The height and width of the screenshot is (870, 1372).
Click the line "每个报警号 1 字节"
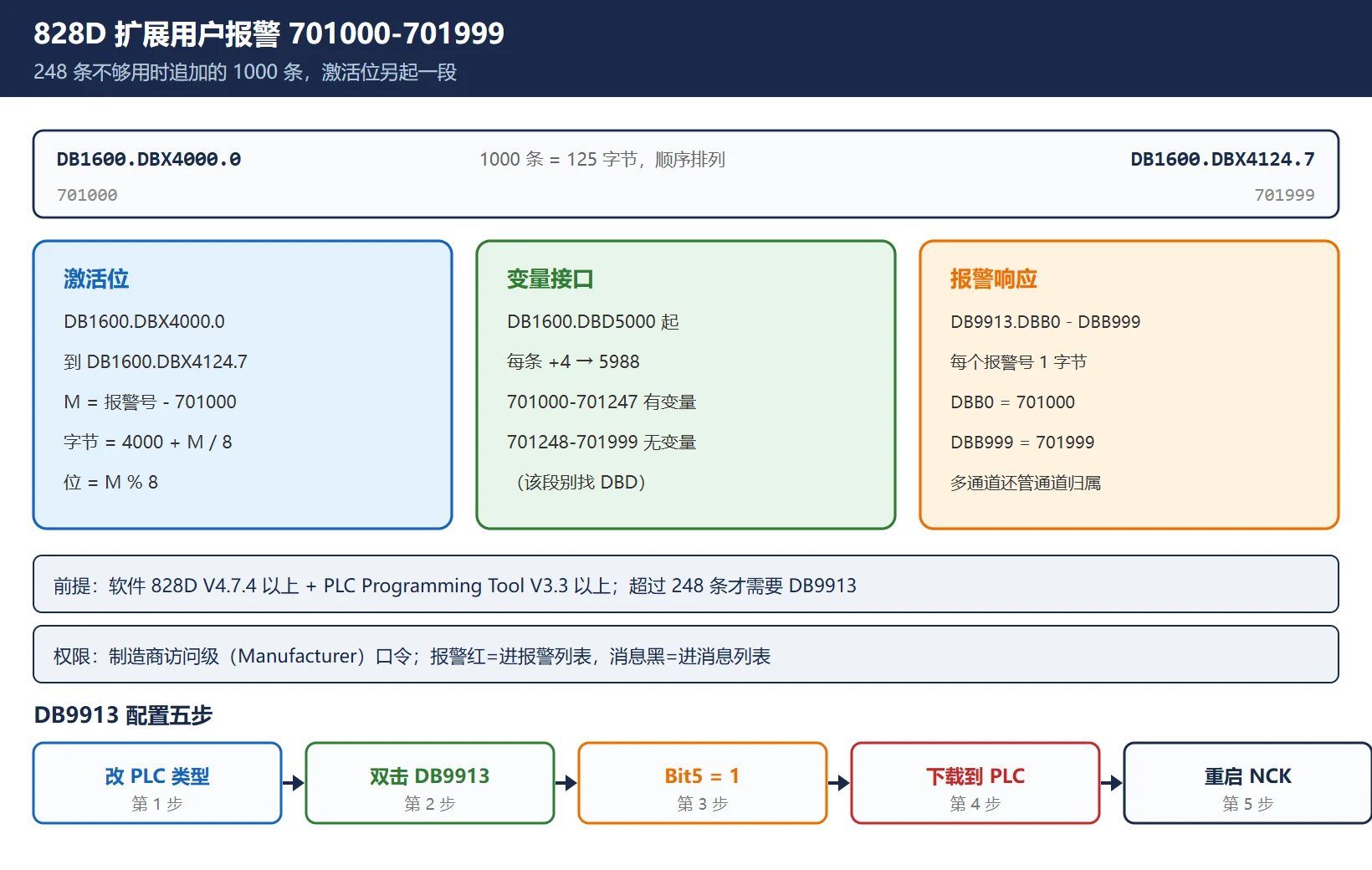point(1018,361)
